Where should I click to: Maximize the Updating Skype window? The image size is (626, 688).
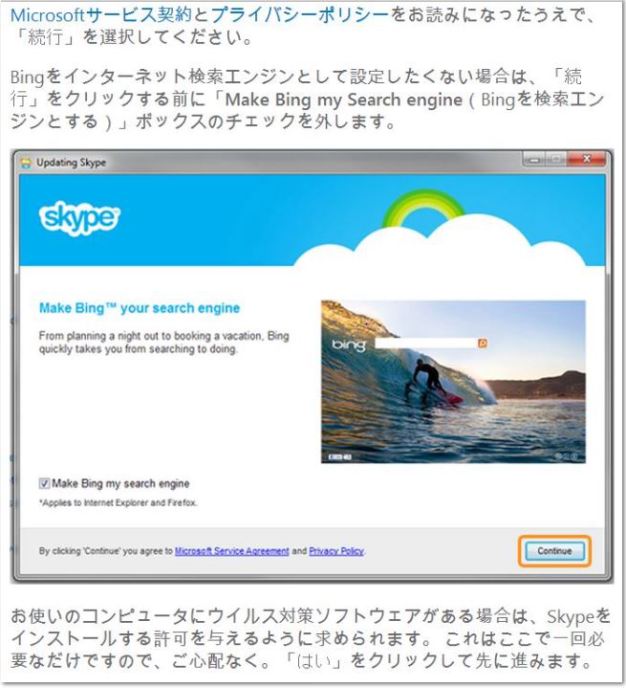(555, 159)
